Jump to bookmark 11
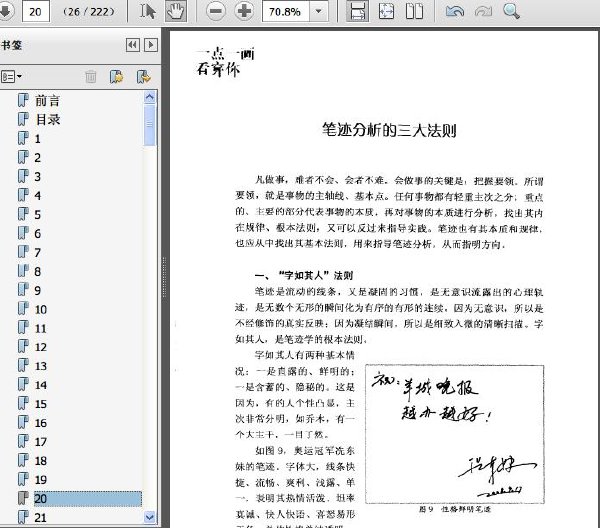Screen dimensions: 600x528 [41, 328]
